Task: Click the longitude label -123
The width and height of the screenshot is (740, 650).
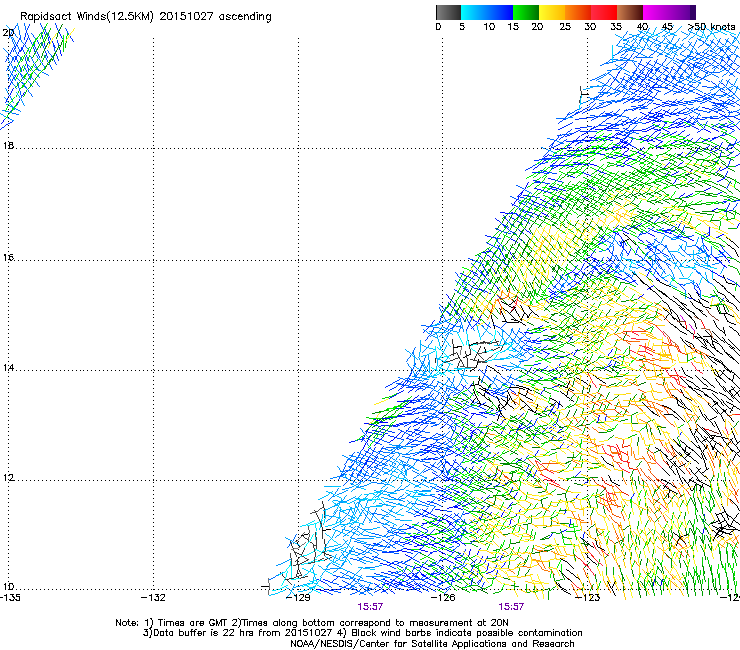Action: point(588,598)
